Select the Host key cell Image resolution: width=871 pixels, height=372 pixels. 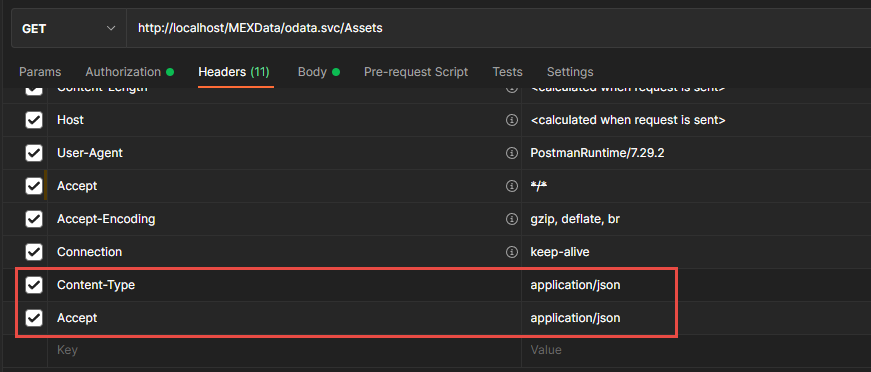284,120
